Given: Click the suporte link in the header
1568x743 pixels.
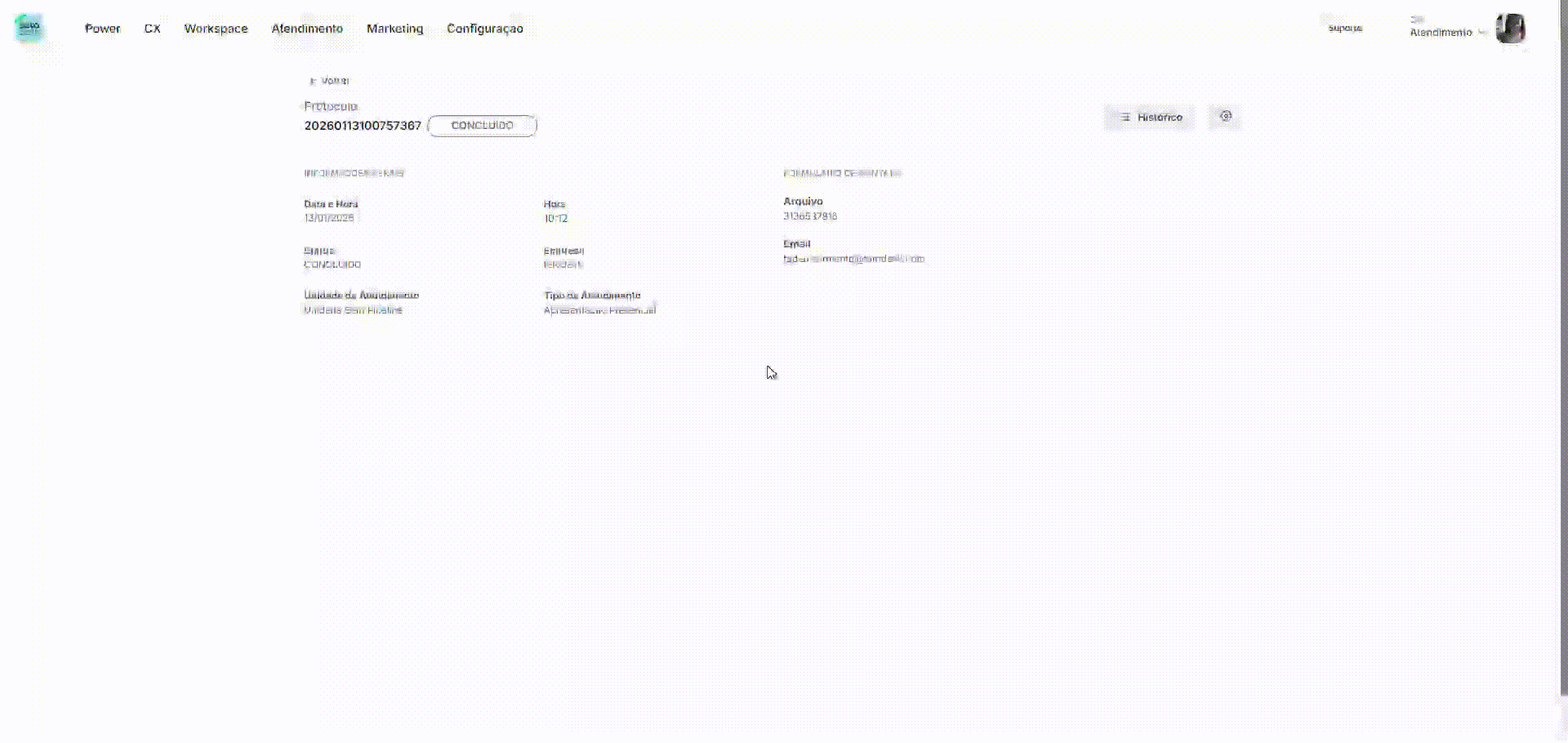Looking at the screenshot, I should (x=1345, y=29).
